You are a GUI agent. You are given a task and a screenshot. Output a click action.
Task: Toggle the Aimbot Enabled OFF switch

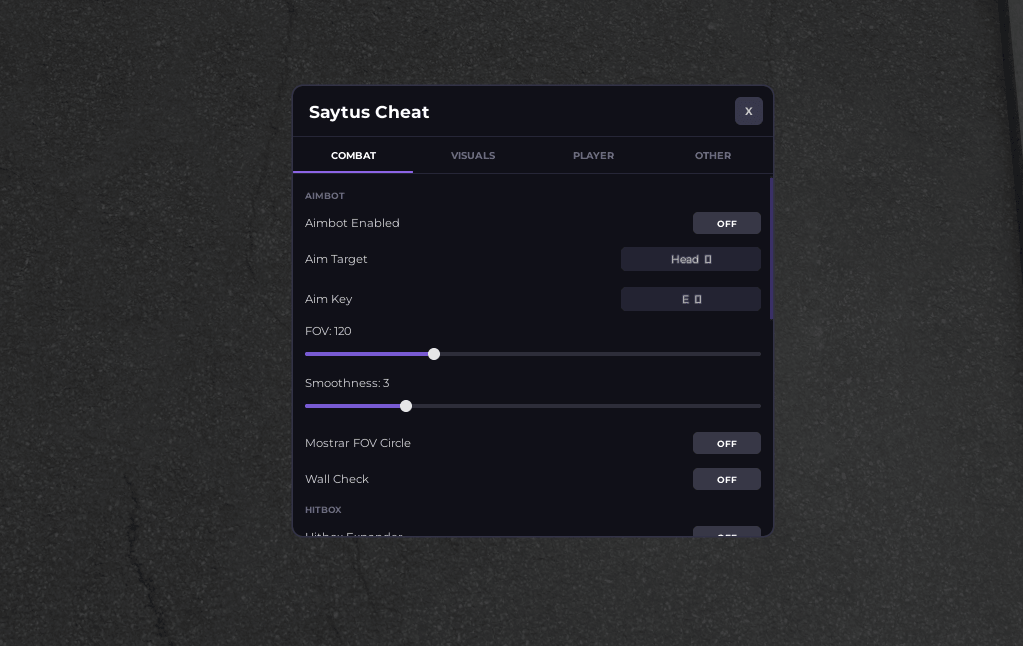[x=726, y=223]
